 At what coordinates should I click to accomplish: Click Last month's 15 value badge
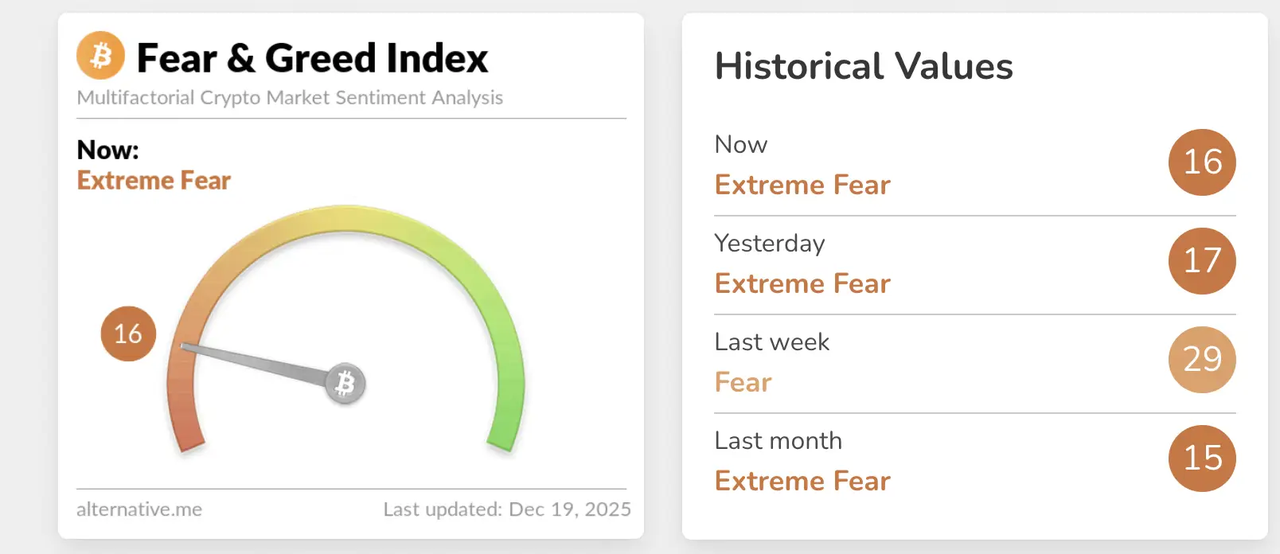coord(1202,458)
